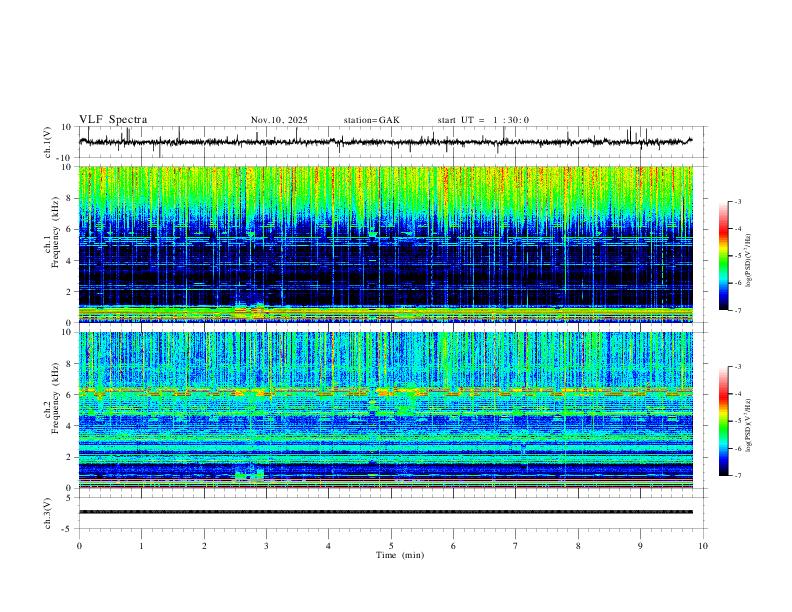
Task: Click the "-5" tick on ch.3 voltage axis
Action: 67,529
